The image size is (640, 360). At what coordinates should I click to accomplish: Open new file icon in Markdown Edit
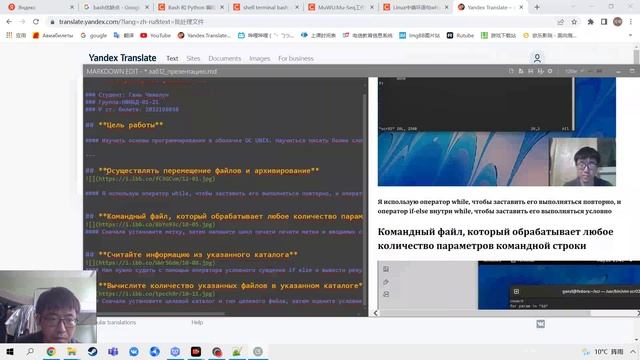pyautogui.click(x=511, y=71)
